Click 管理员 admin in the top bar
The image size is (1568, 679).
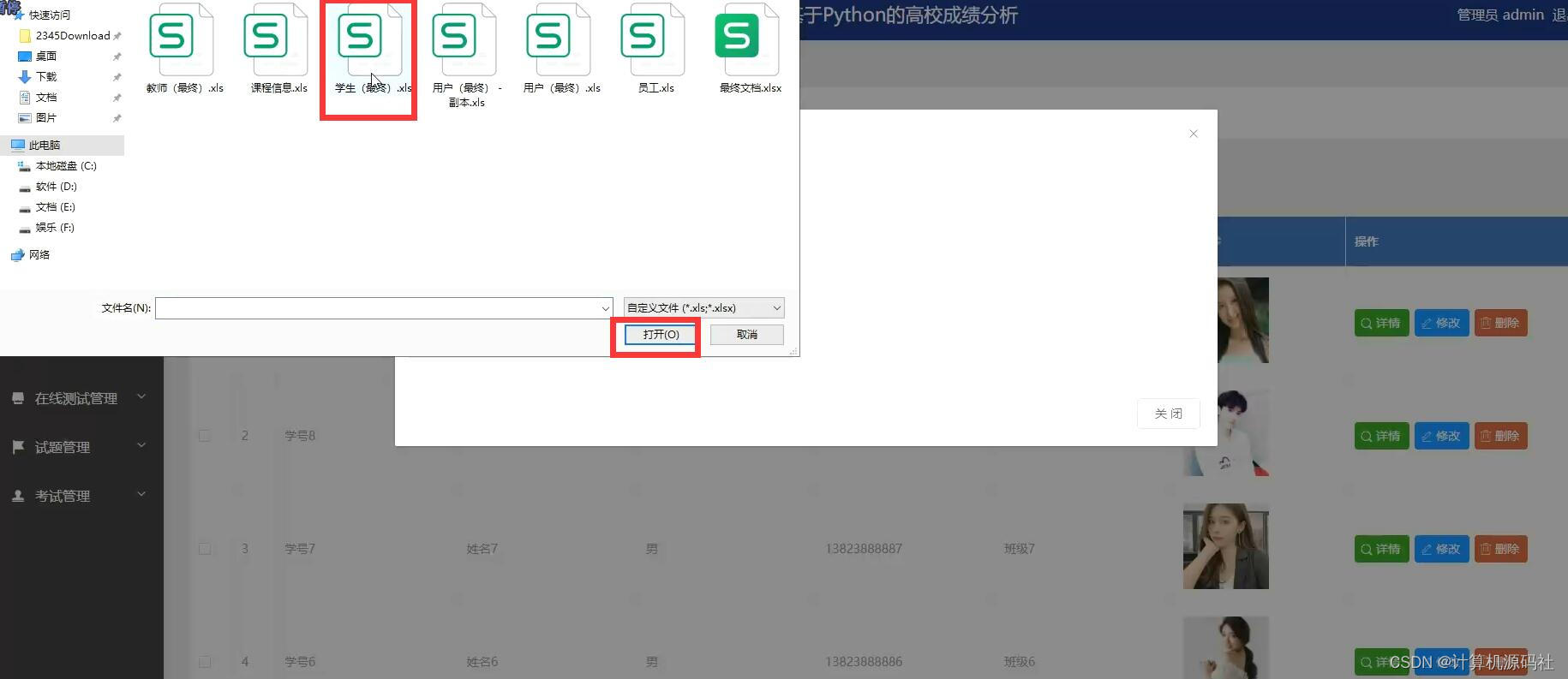point(1500,15)
